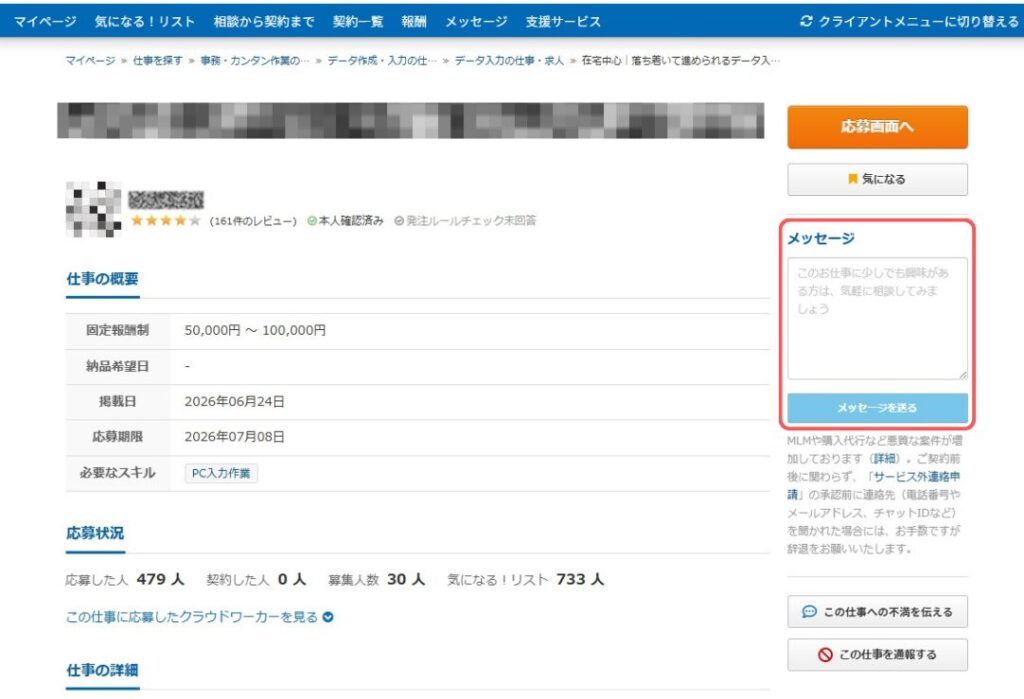Click the speech bubble icon for 不満を伝える
1024x699 pixels.
tap(809, 612)
